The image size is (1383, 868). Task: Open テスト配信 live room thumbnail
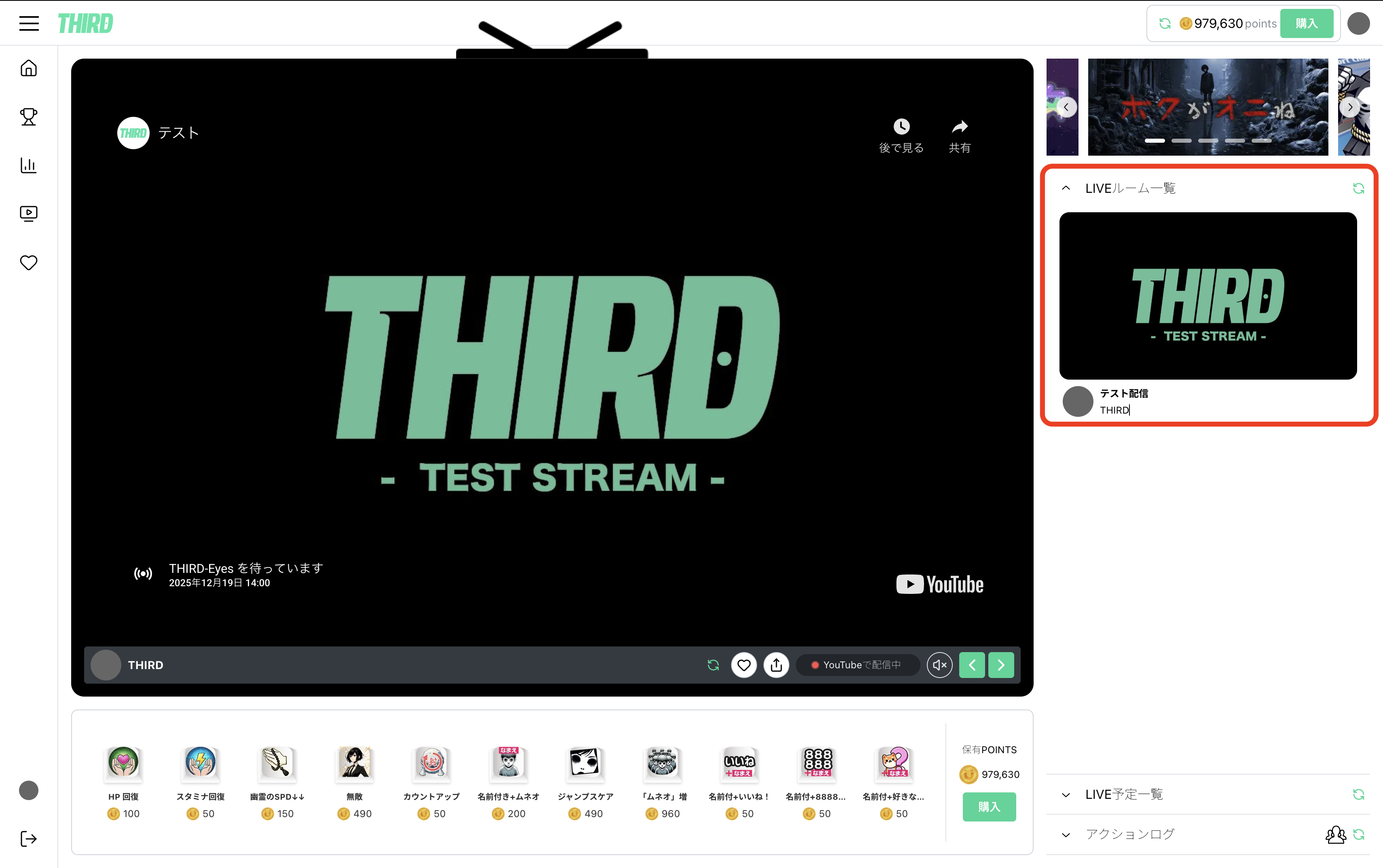(1208, 296)
